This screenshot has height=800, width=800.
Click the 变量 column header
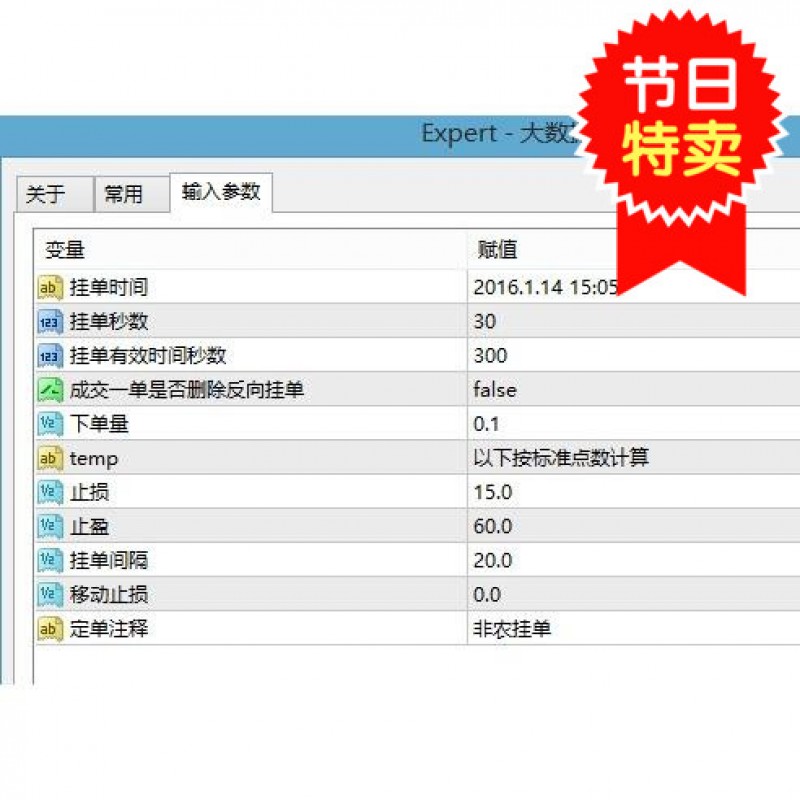65,250
